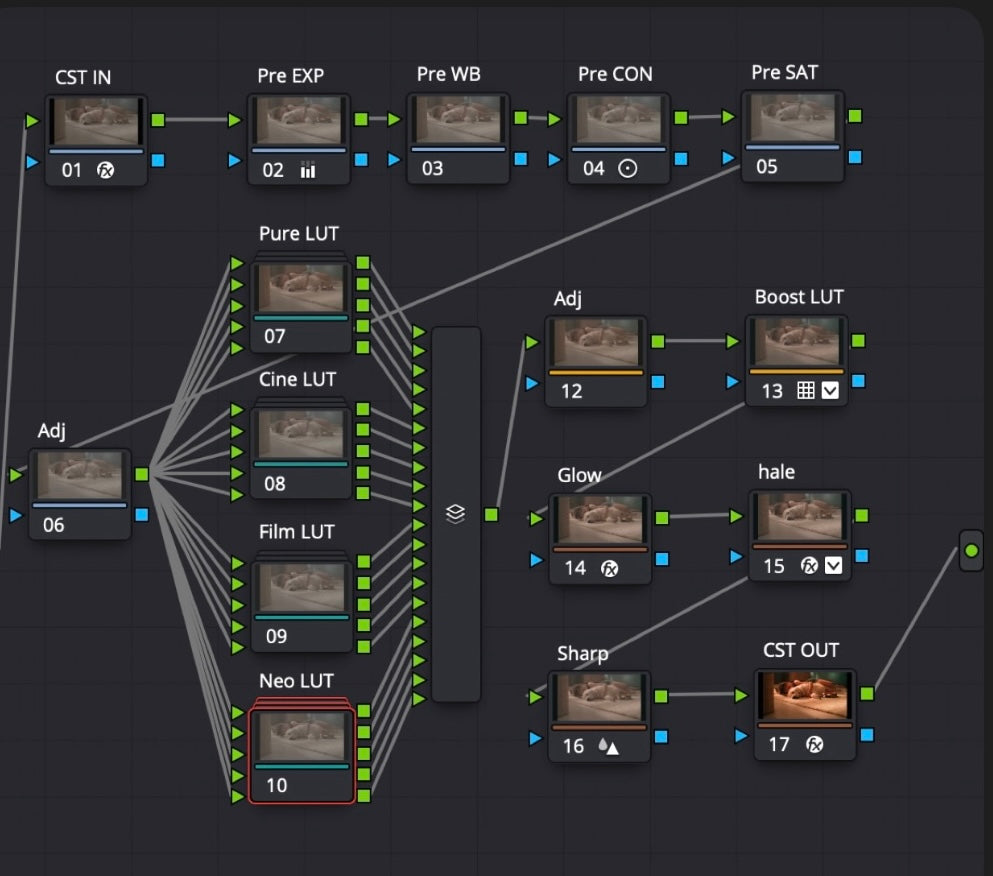The height and width of the screenshot is (876, 993).
Task: Select the Glow node thumbnail
Action: click(x=600, y=520)
